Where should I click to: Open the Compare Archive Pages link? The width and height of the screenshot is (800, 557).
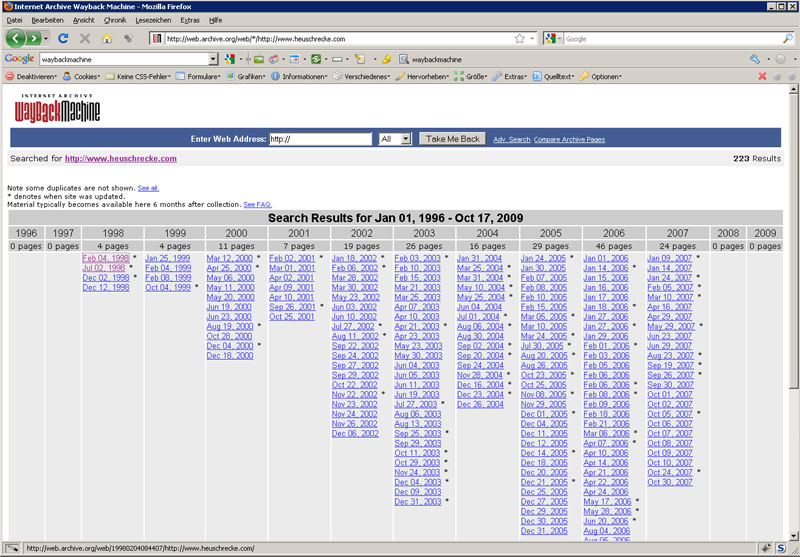click(569, 139)
